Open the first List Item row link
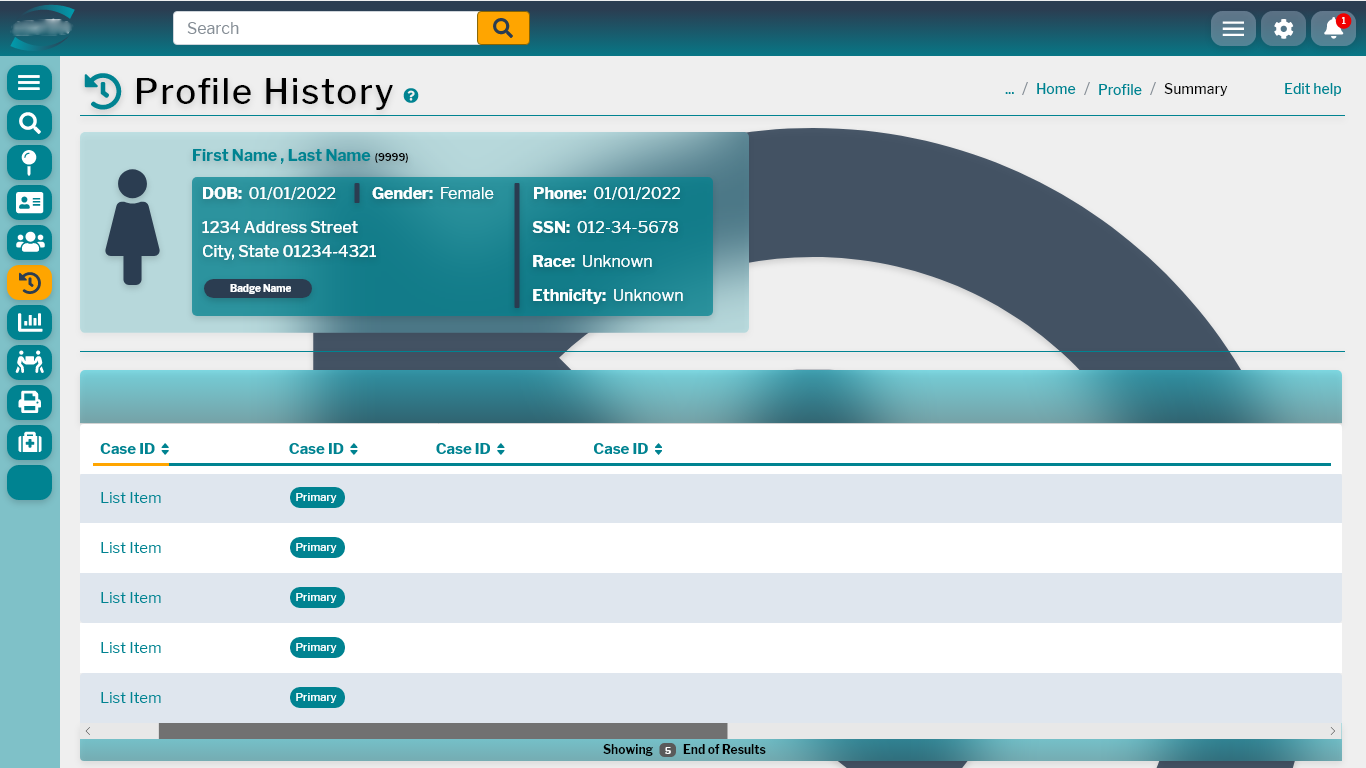 (130, 498)
